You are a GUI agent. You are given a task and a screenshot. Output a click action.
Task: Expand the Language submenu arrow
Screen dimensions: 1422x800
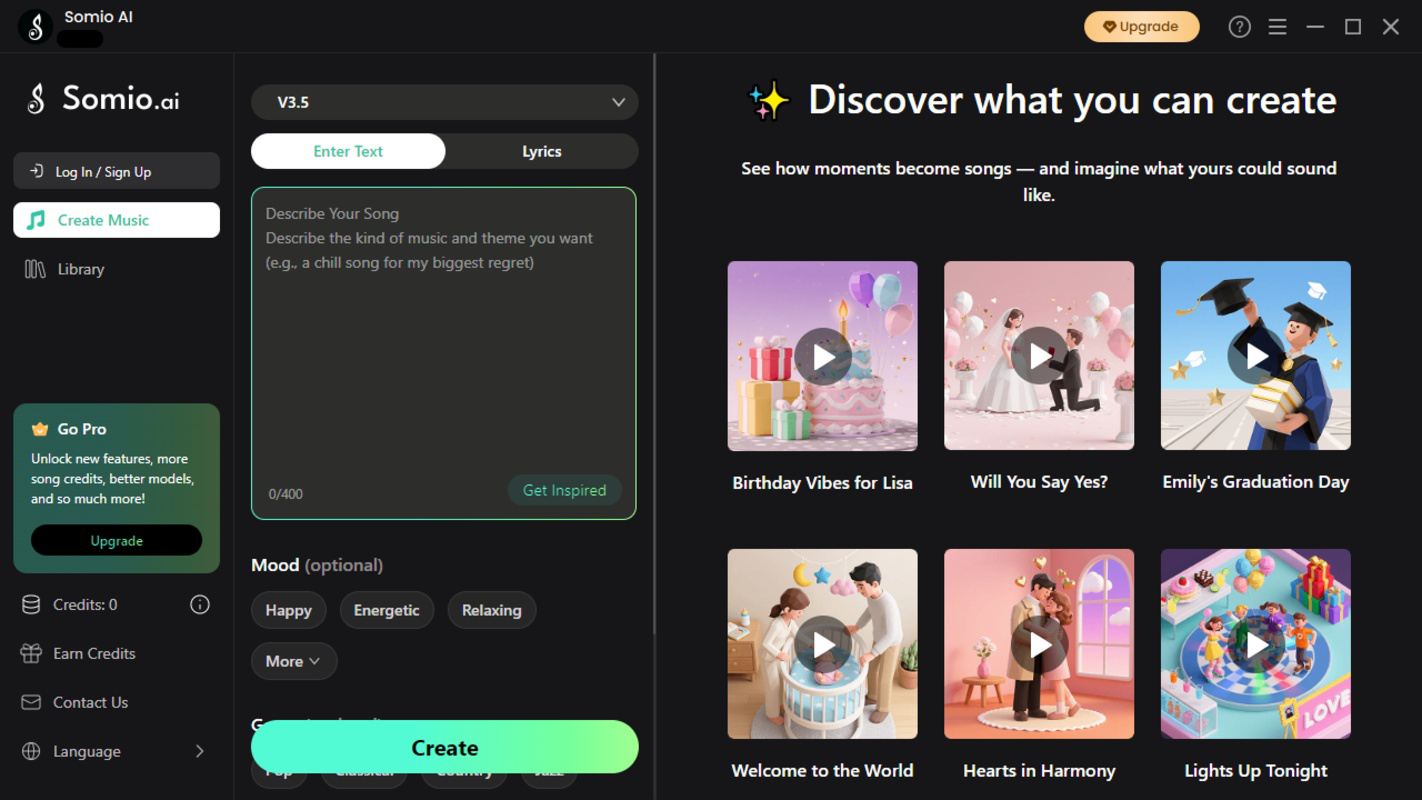click(x=199, y=751)
